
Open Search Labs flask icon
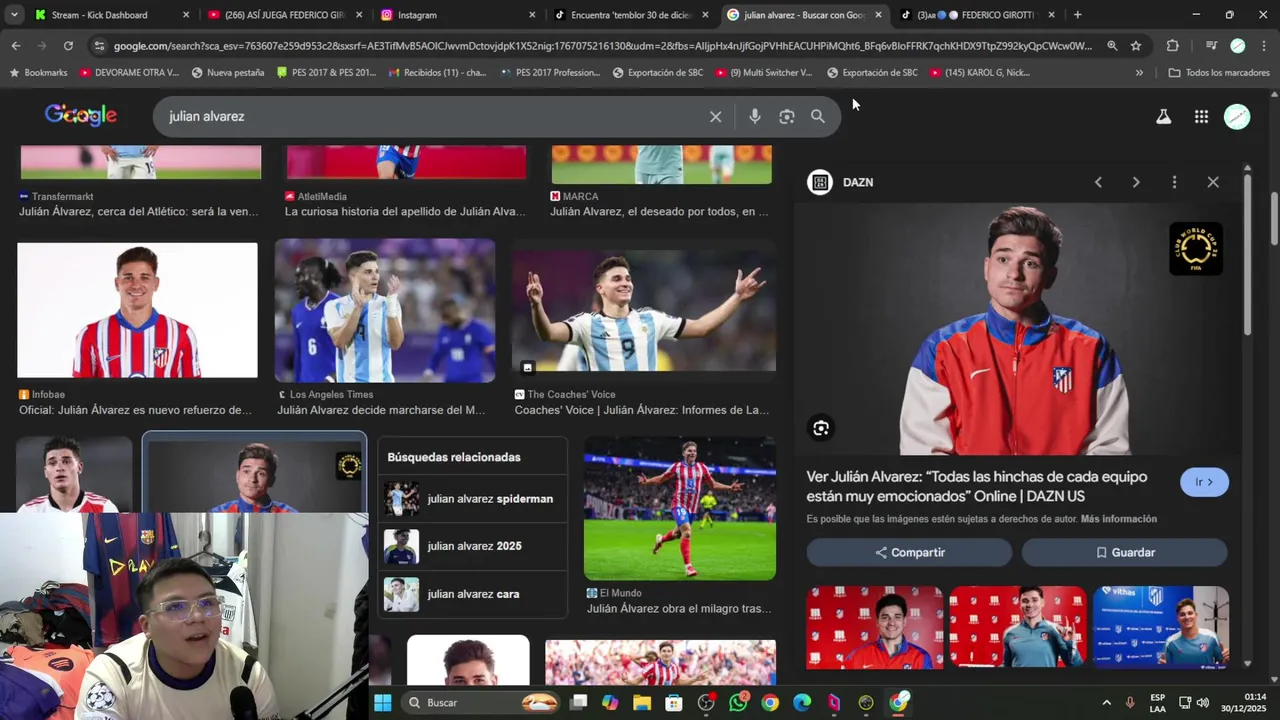click(x=1163, y=116)
